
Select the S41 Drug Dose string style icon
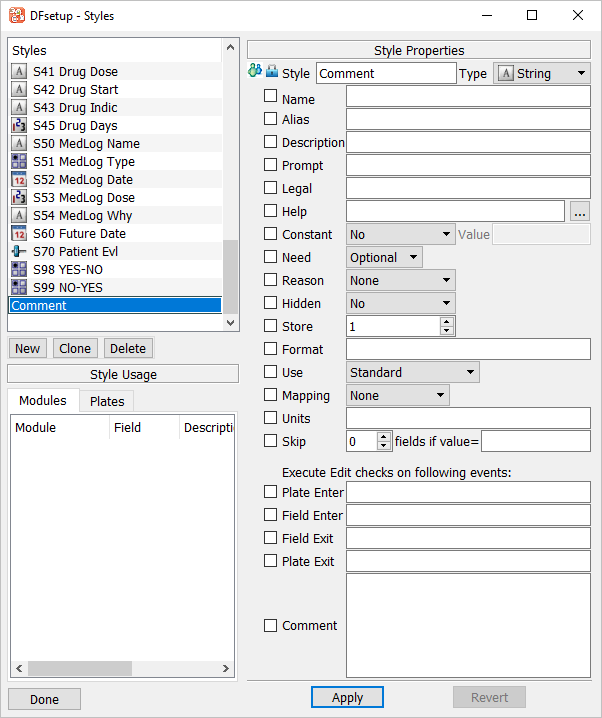click(x=19, y=72)
